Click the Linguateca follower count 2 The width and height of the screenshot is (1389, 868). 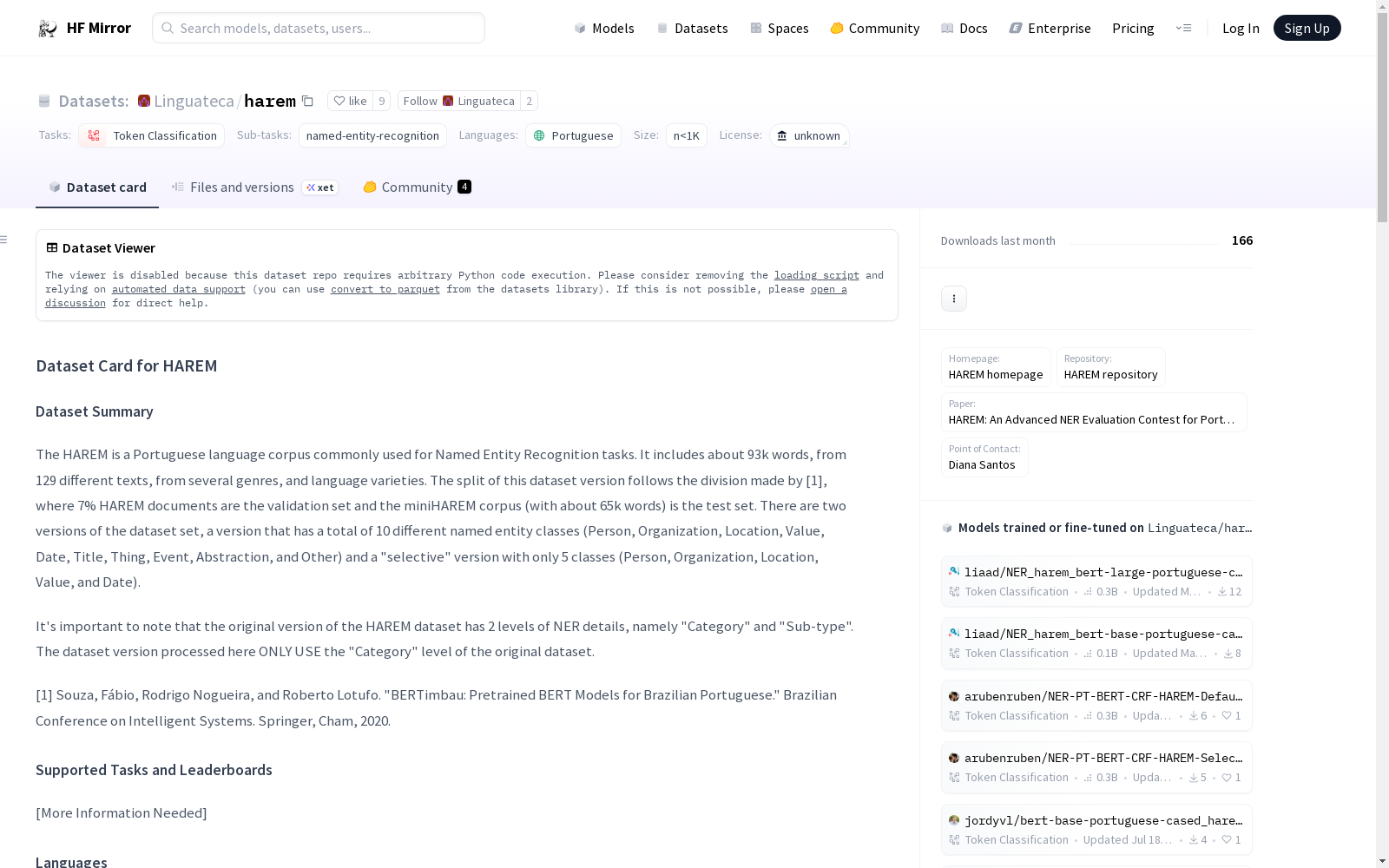click(529, 101)
